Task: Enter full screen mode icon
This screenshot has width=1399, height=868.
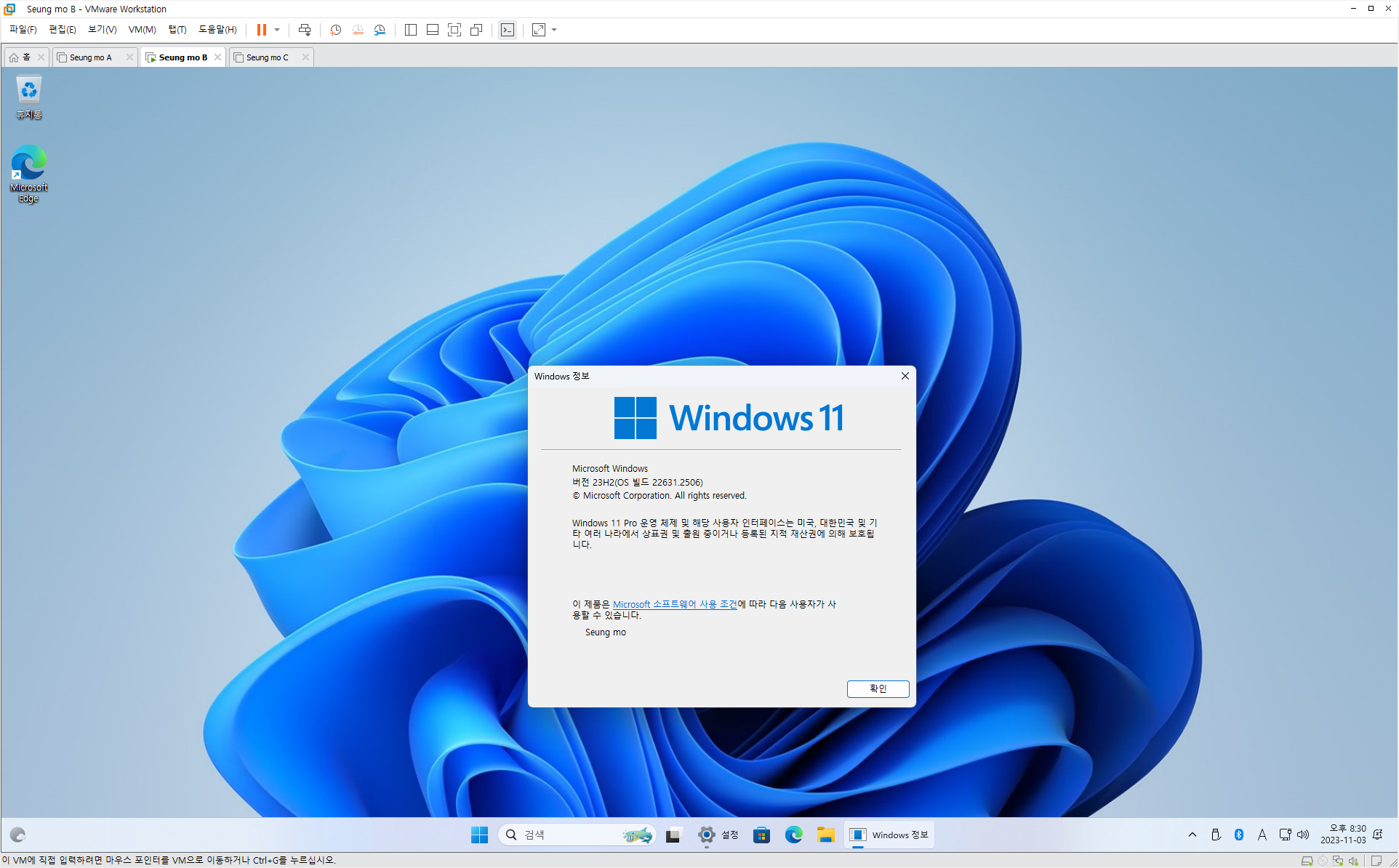Action: click(454, 30)
